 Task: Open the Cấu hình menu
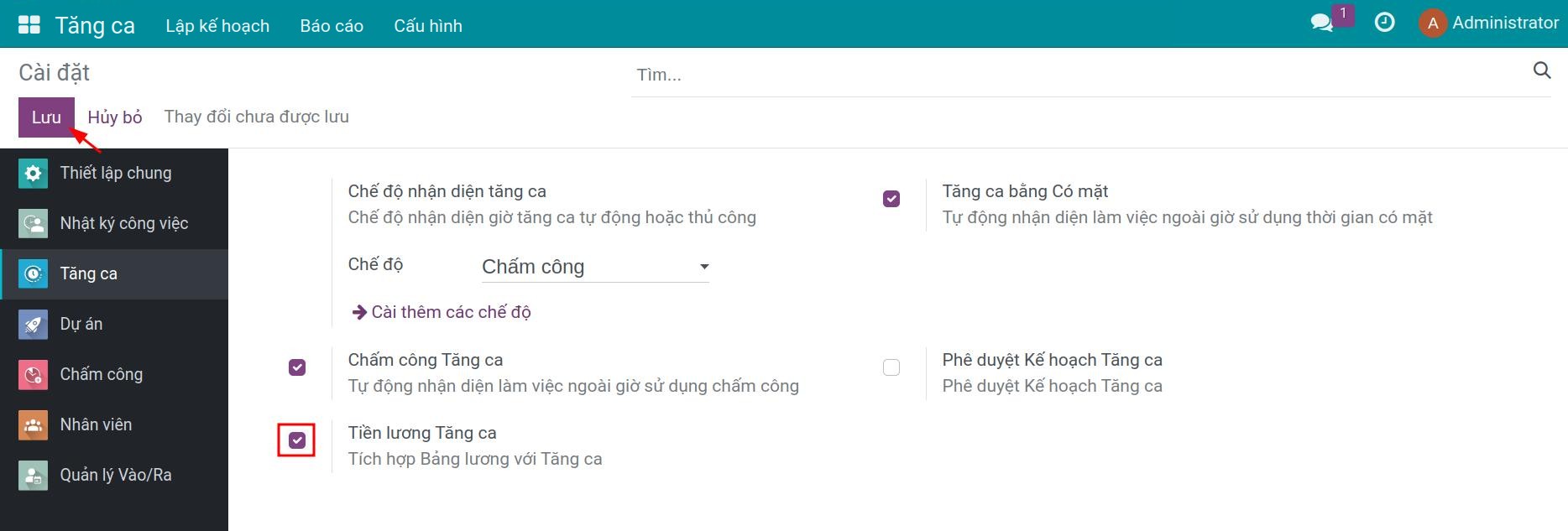coord(428,26)
